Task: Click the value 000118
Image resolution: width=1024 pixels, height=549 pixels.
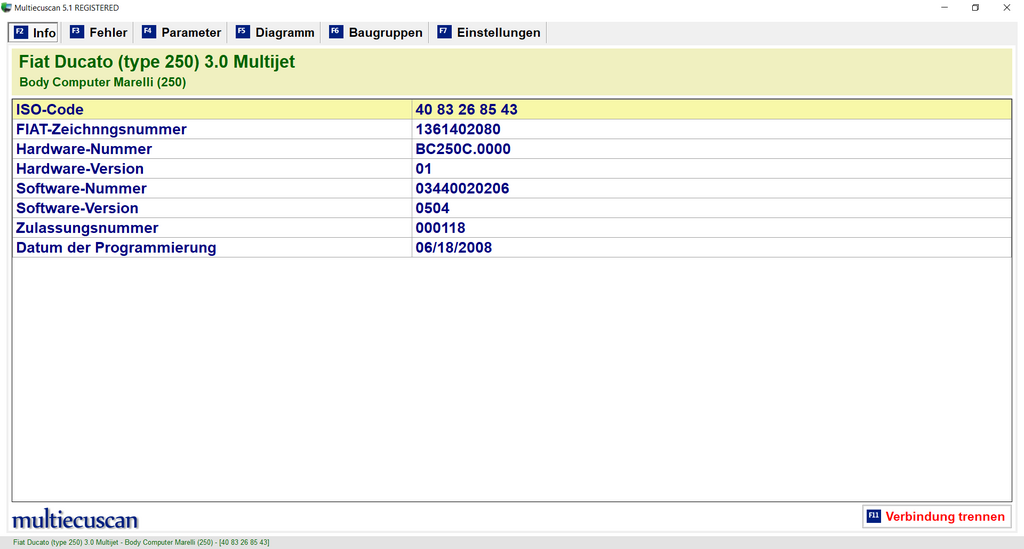Action: click(440, 228)
